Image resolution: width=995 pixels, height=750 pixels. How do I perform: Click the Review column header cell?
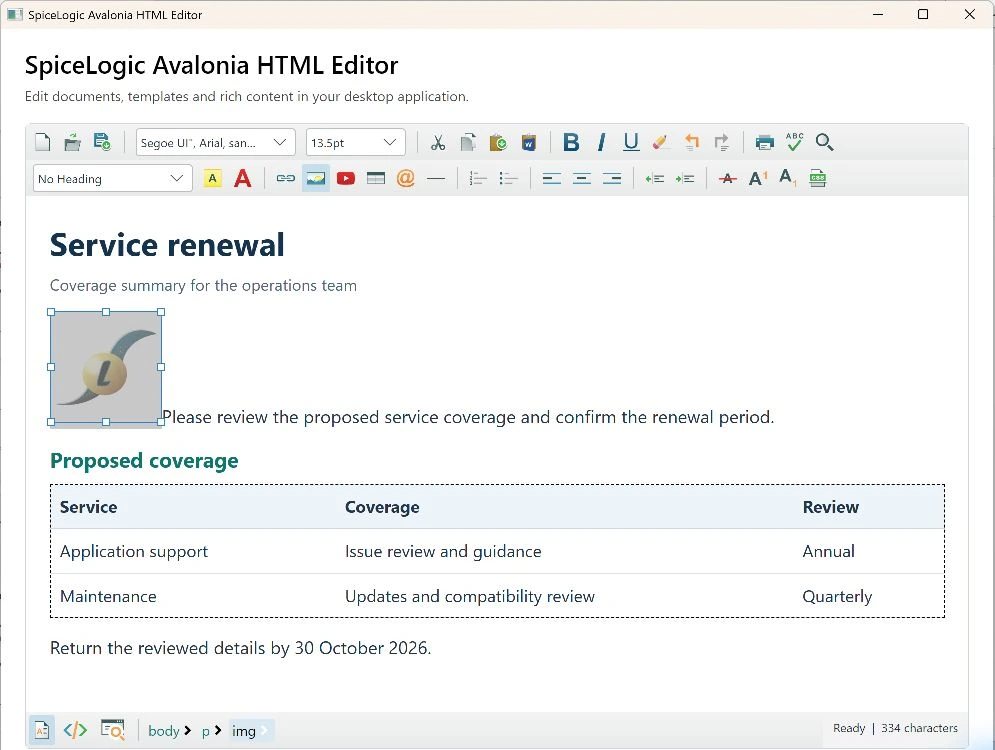pos(869,507)
